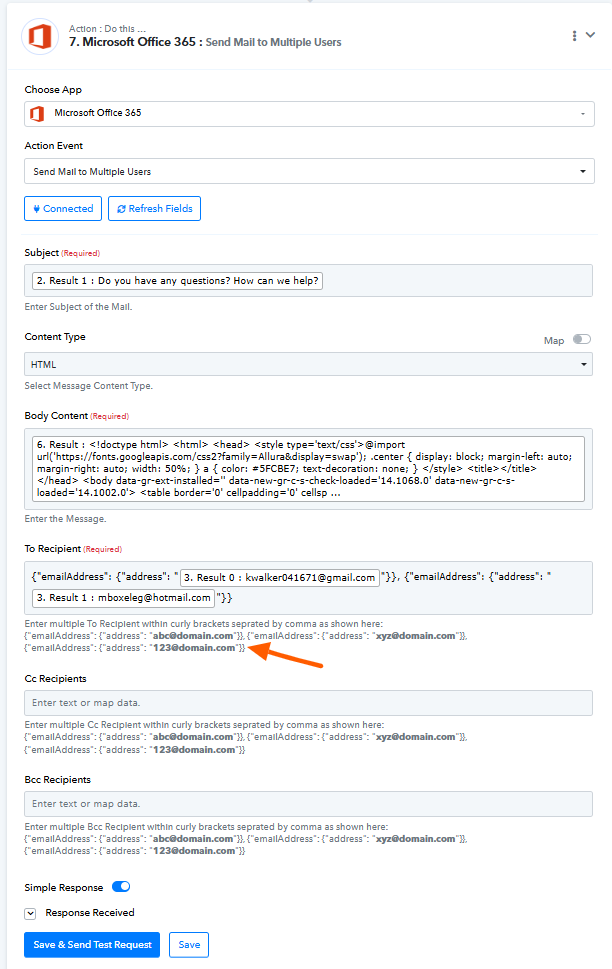Toggle the Map switch for Content Type

581,339
